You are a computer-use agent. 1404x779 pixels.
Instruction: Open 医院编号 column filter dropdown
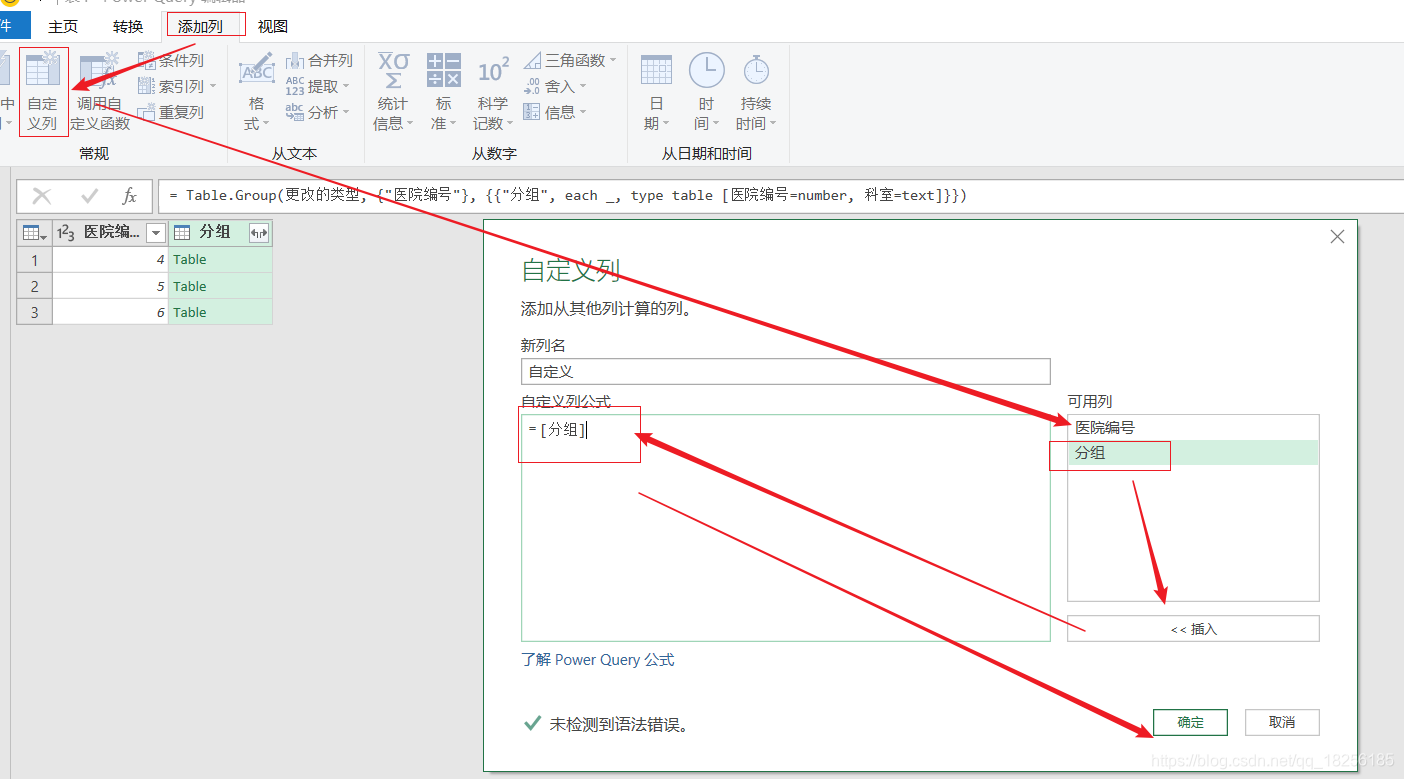tap(156, 233)
